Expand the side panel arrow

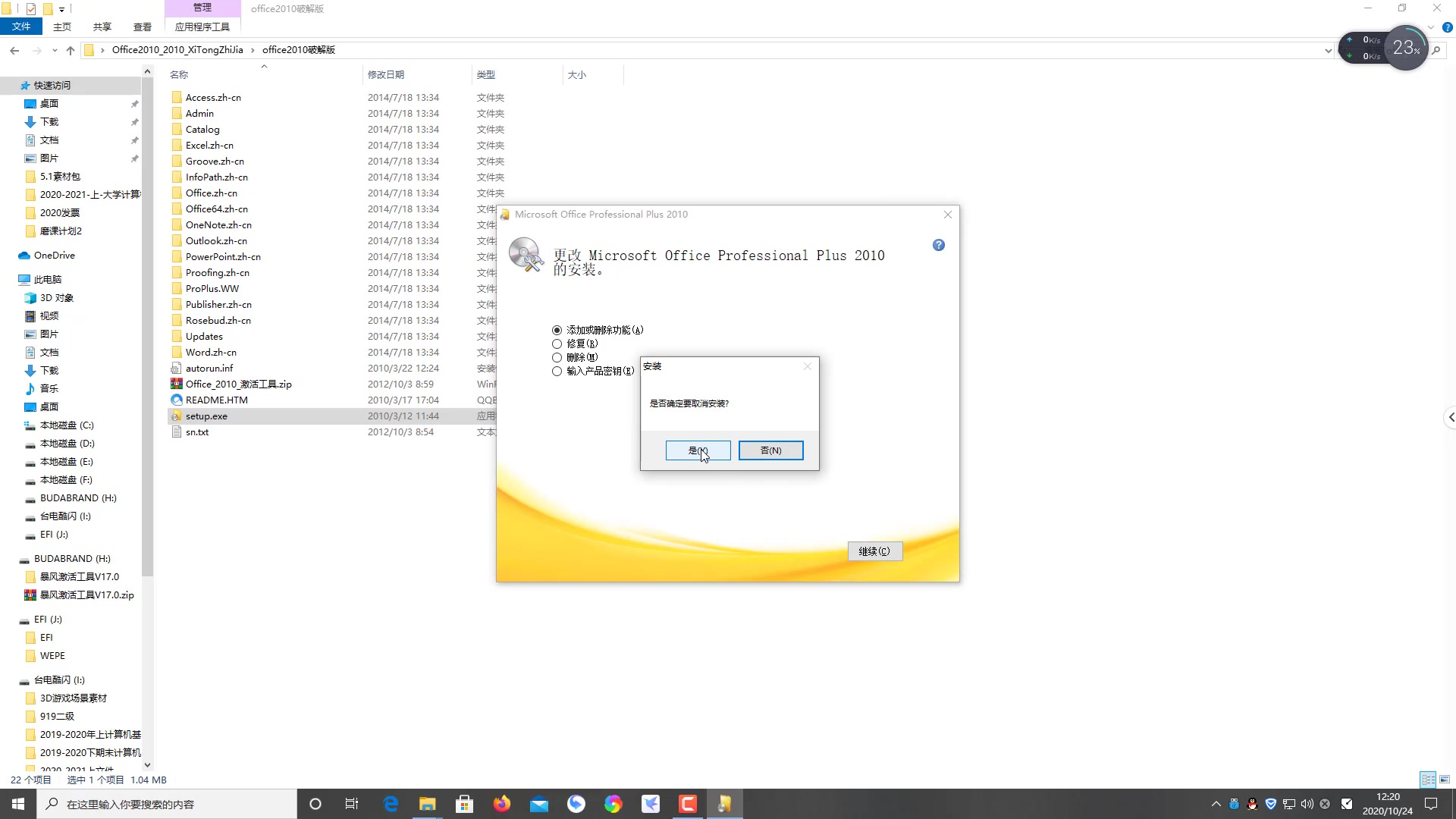[x=1449, y=417]
